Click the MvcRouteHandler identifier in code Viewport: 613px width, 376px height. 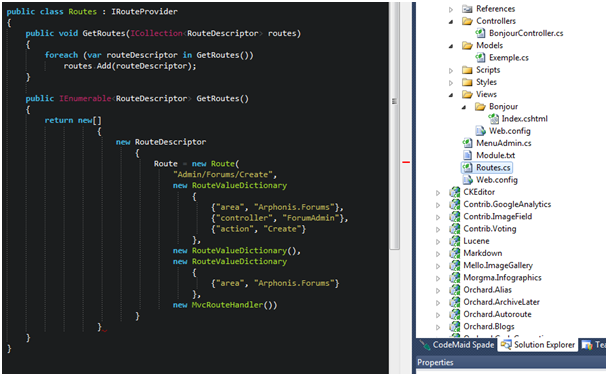(x=227, y=304)
